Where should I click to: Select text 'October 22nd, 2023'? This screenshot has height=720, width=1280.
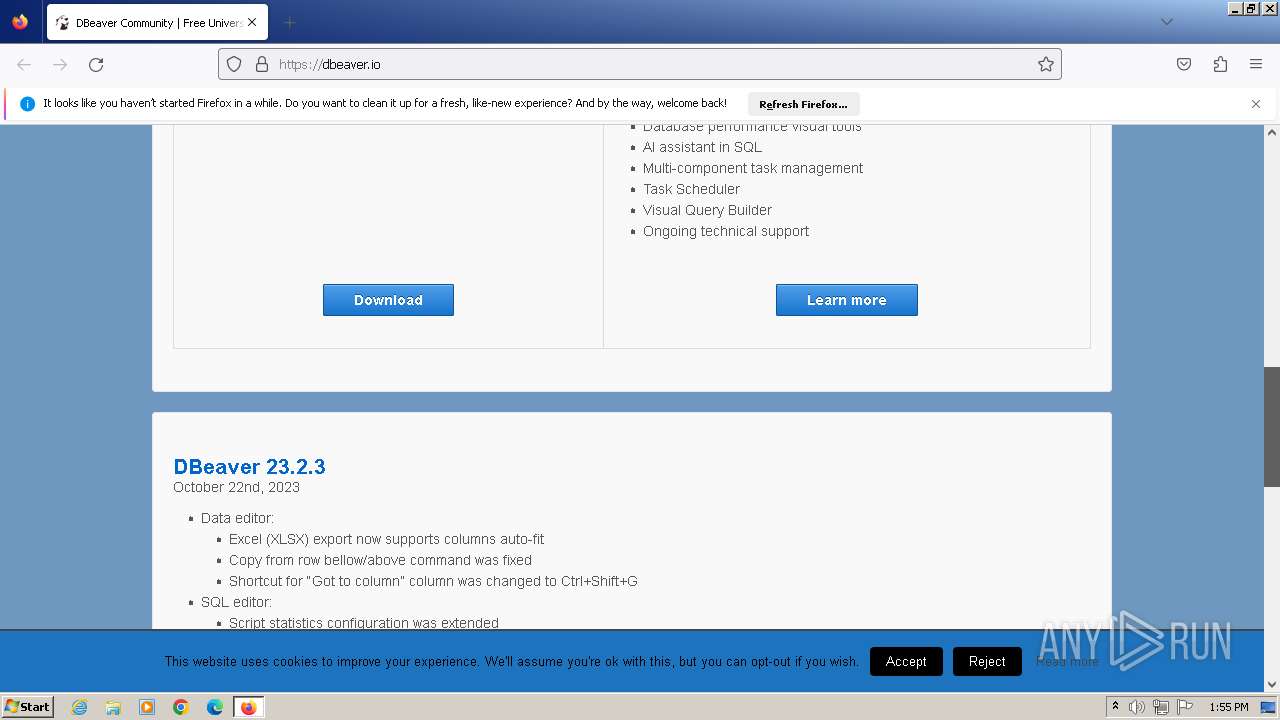tap(236, 487)
